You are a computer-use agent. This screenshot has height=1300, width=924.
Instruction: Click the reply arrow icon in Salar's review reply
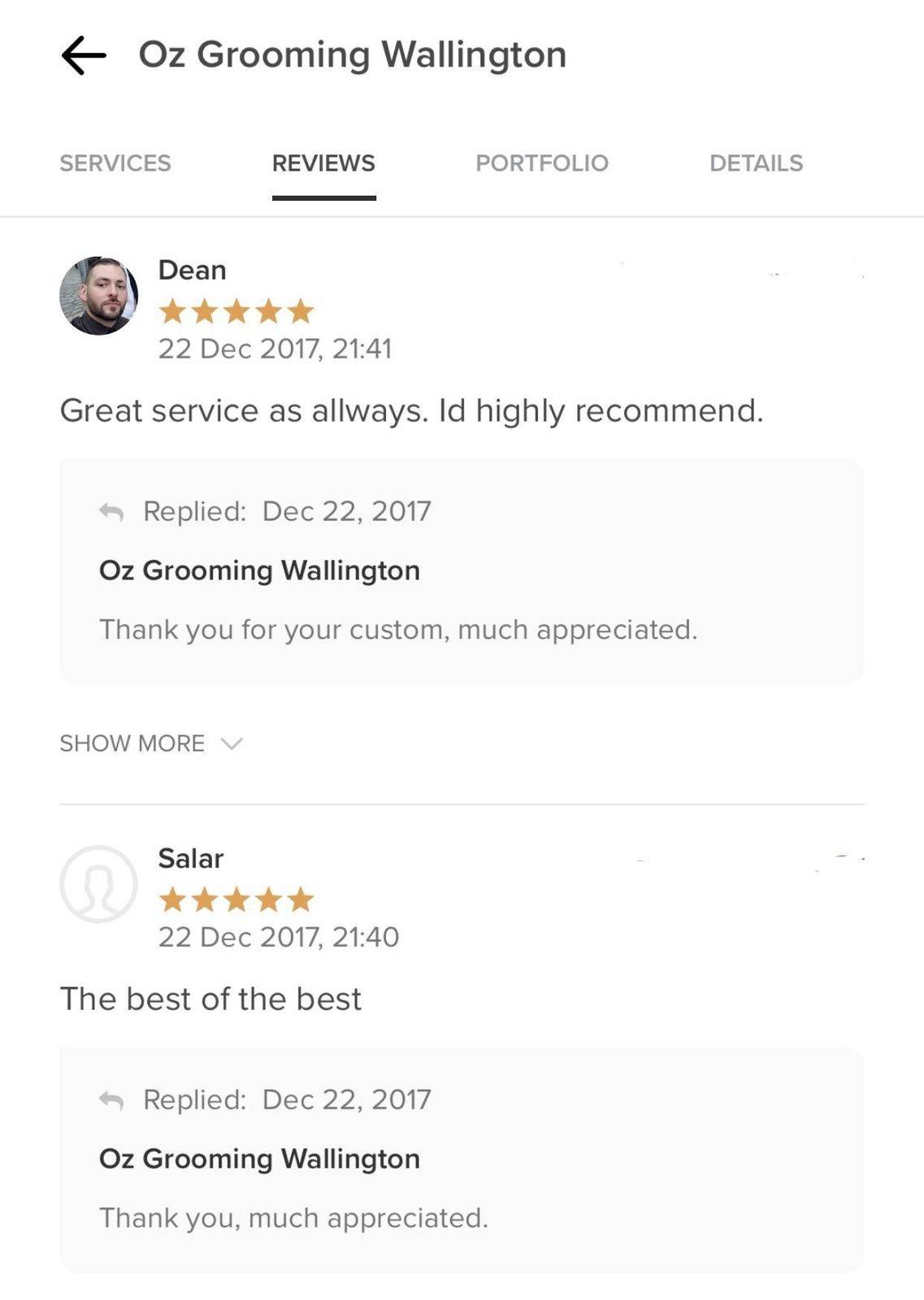coord(111,1100)
